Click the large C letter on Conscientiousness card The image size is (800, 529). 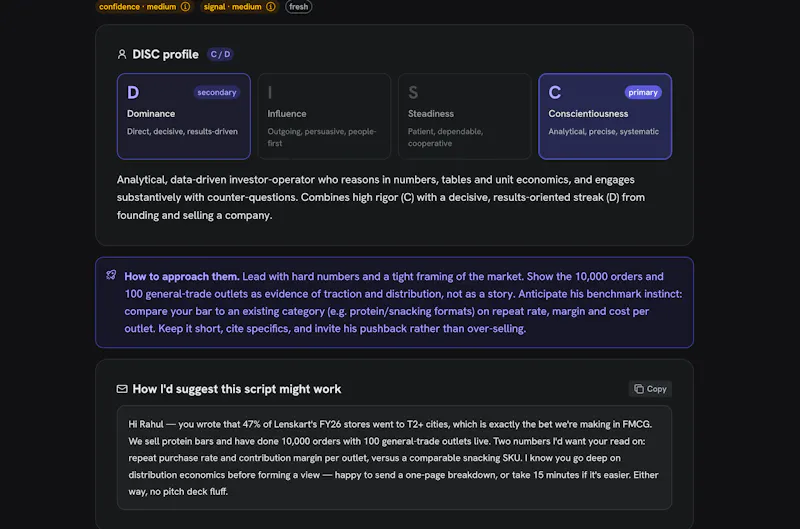coord(555,92)
